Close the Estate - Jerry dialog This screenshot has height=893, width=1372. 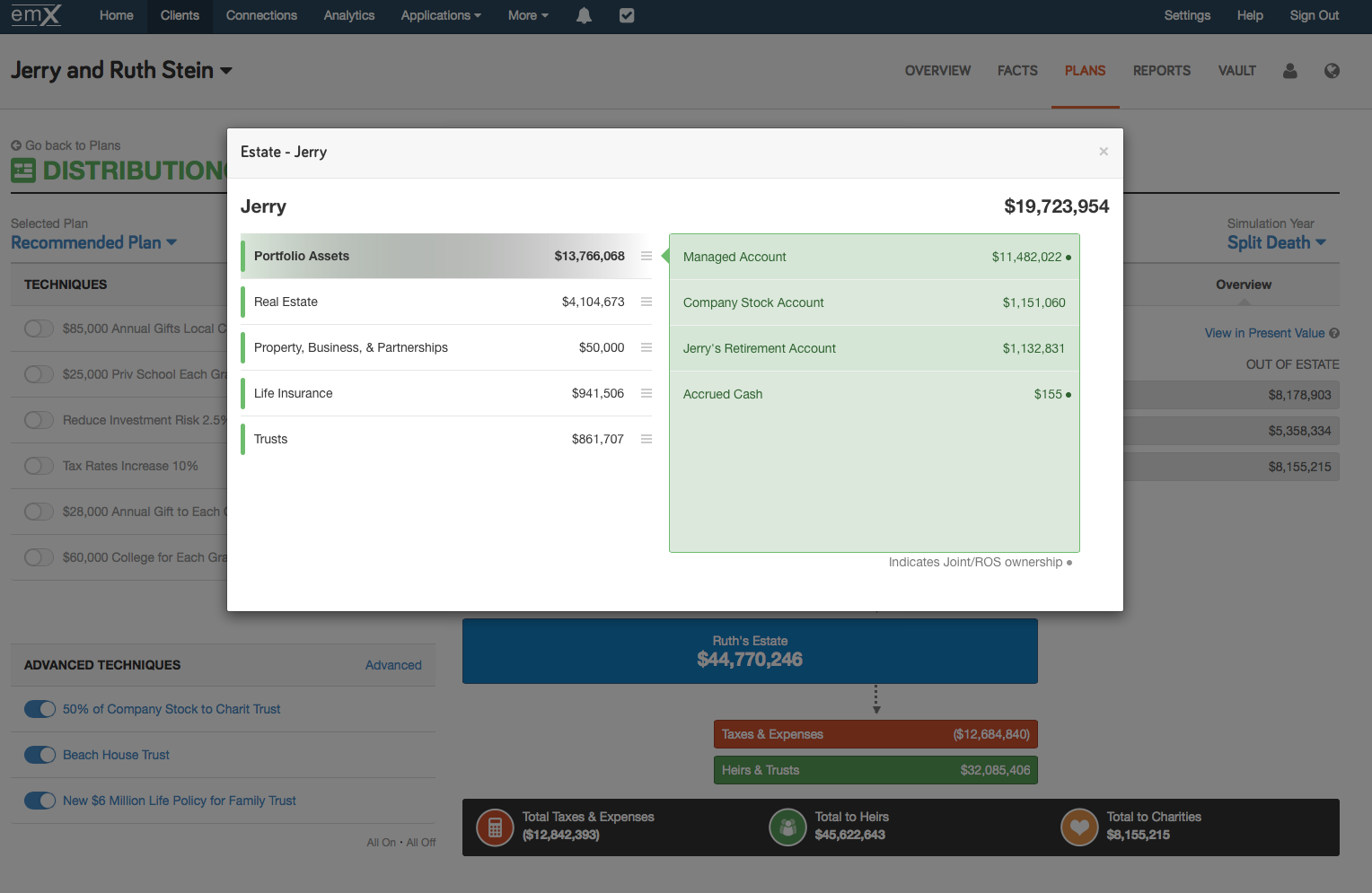(1104, 152)
